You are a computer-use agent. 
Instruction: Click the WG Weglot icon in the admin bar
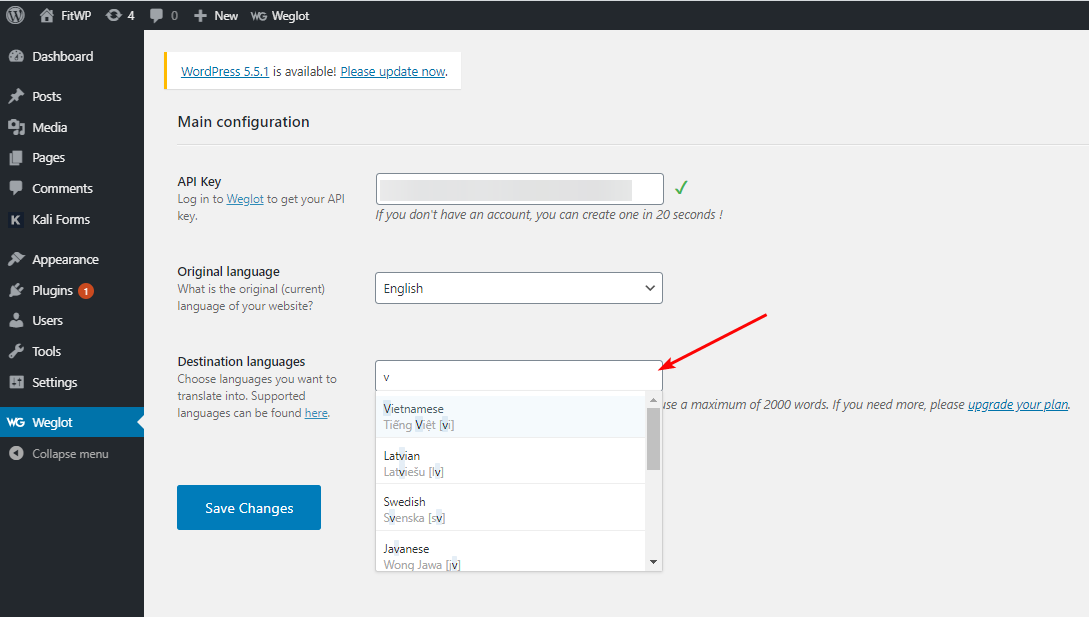click(259, 15)
